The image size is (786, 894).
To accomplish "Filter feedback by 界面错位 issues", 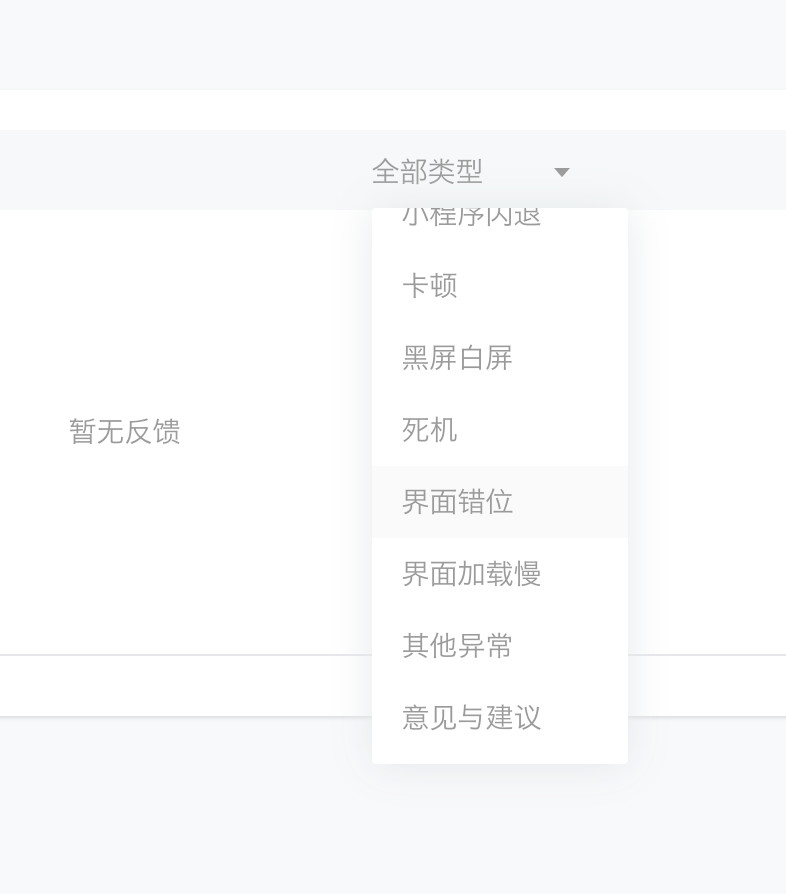I will pyautogui.click(x=457, y=502).
